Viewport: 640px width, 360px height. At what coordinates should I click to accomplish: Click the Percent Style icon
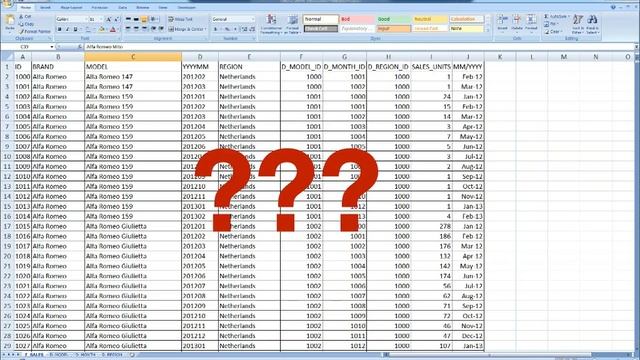(227, 29)
